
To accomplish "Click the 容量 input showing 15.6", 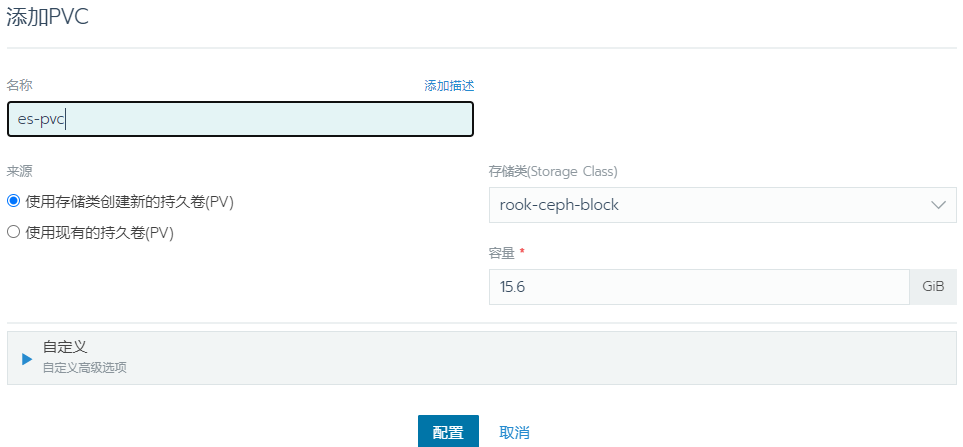I will coord(699,287).
